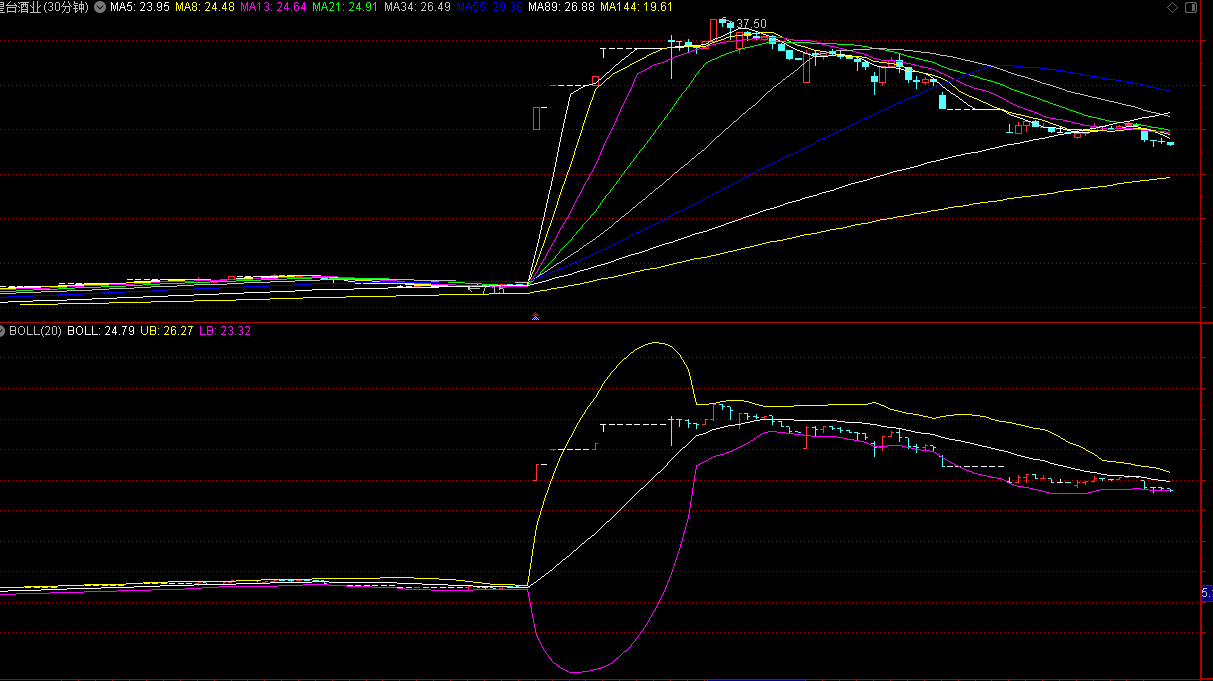Open the BOLL(20) indicator dropdown arrow

(x=3, y=330)
